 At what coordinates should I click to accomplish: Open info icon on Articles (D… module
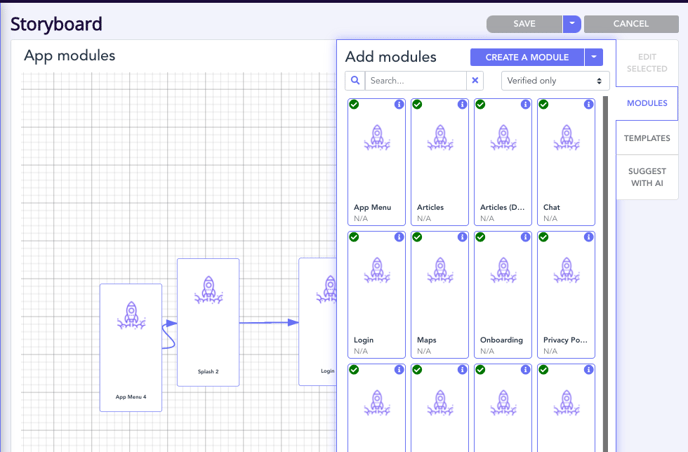click(x=525, y=104)
